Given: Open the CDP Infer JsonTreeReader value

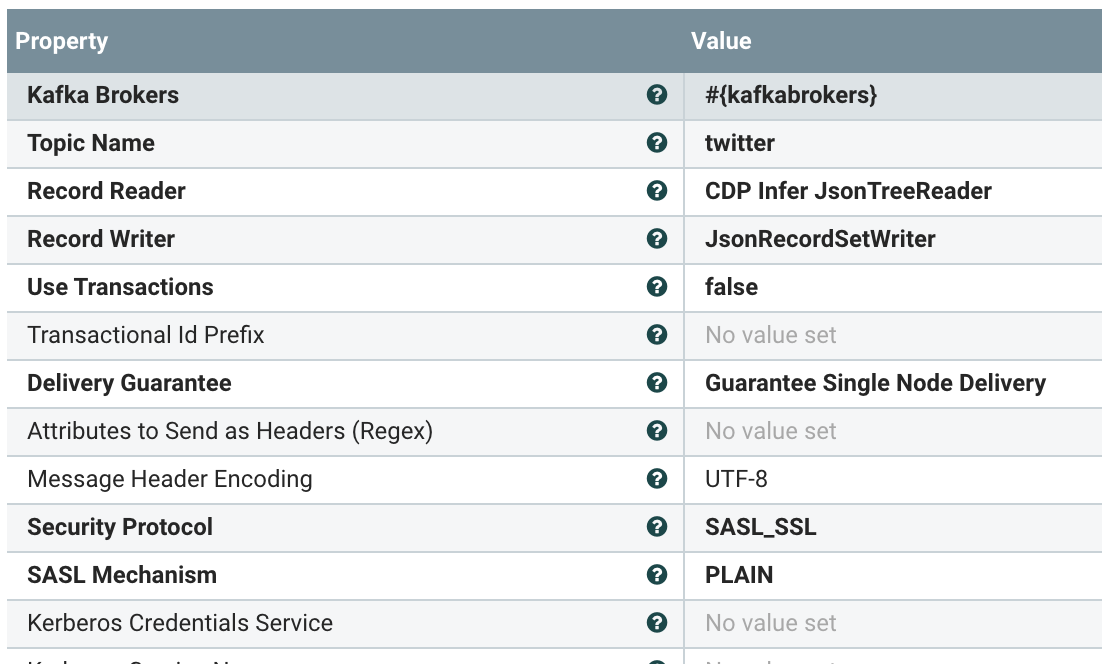Looking at the screenshot, I should [x=848, y=191].
